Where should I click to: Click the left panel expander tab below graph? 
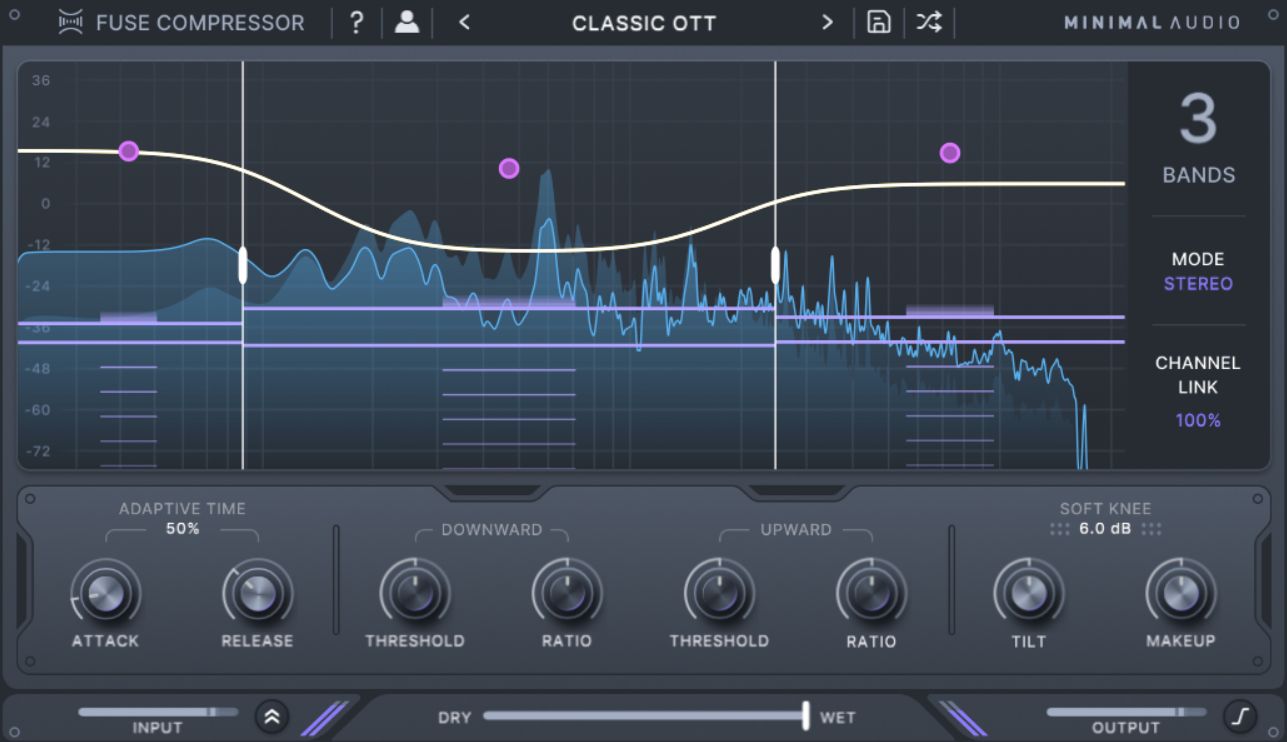(491, 491)
